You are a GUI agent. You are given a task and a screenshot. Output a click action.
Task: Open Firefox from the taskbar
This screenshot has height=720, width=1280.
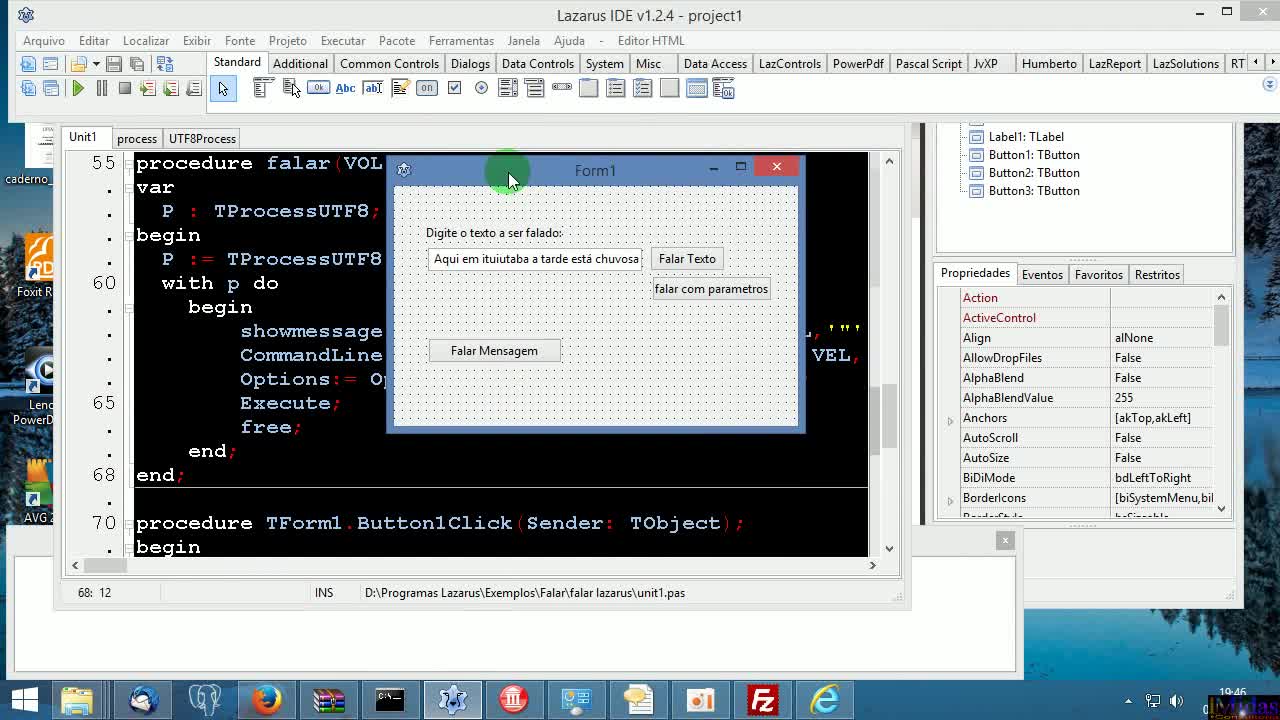(266, 699)
